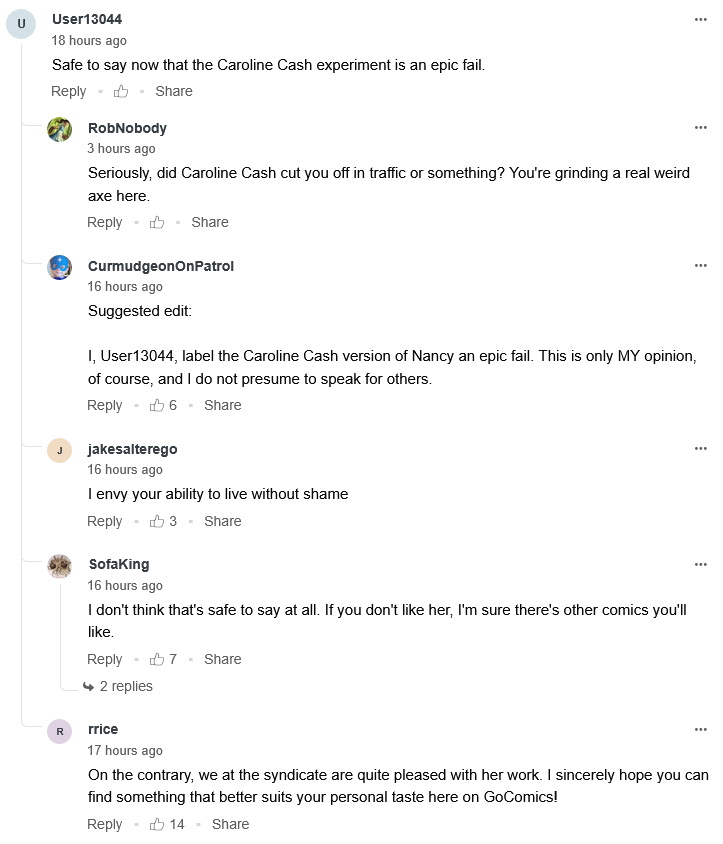Click SofaKing's avatar picture
The width and height of the screenshot is (723, 844).
60,566
